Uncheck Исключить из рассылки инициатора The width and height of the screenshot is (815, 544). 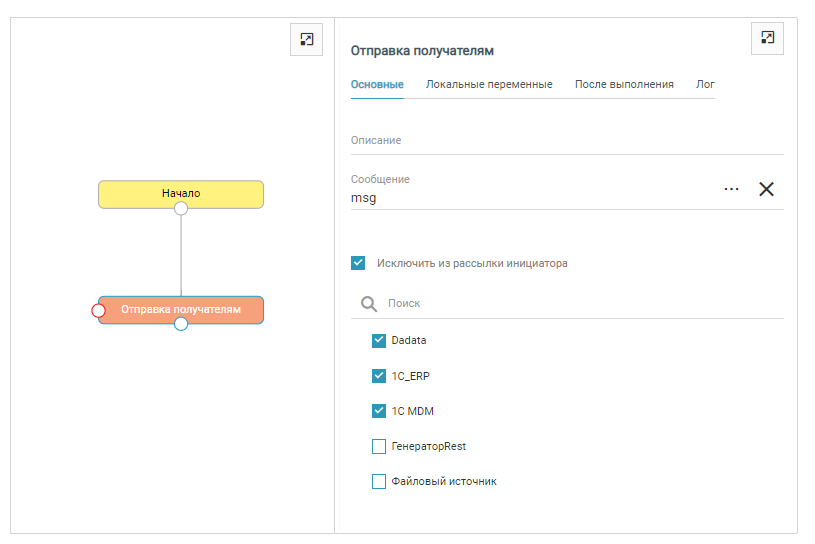[358, 264]
